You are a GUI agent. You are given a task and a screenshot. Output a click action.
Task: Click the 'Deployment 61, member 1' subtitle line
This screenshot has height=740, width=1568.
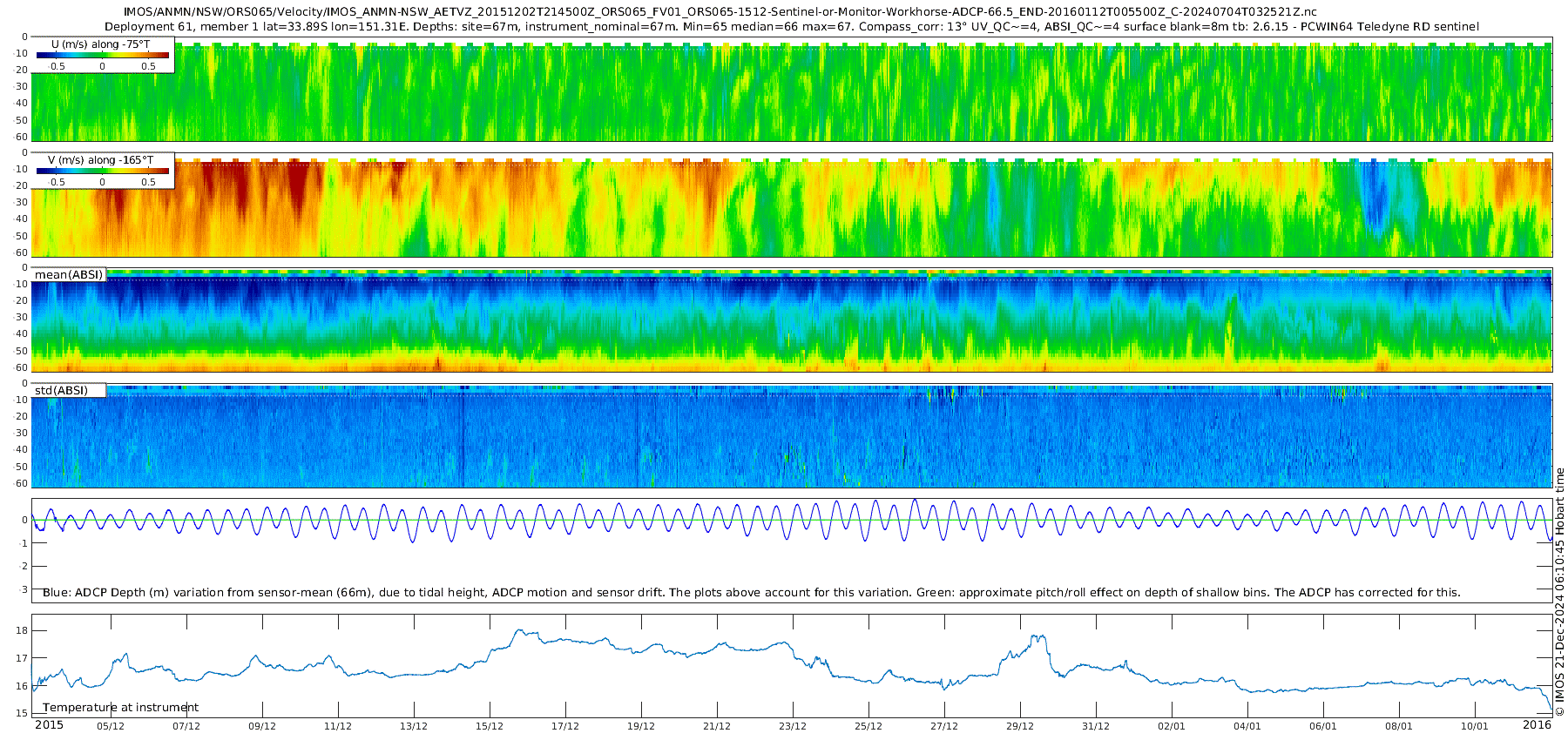pyautogui.click(x=791, y=26)
